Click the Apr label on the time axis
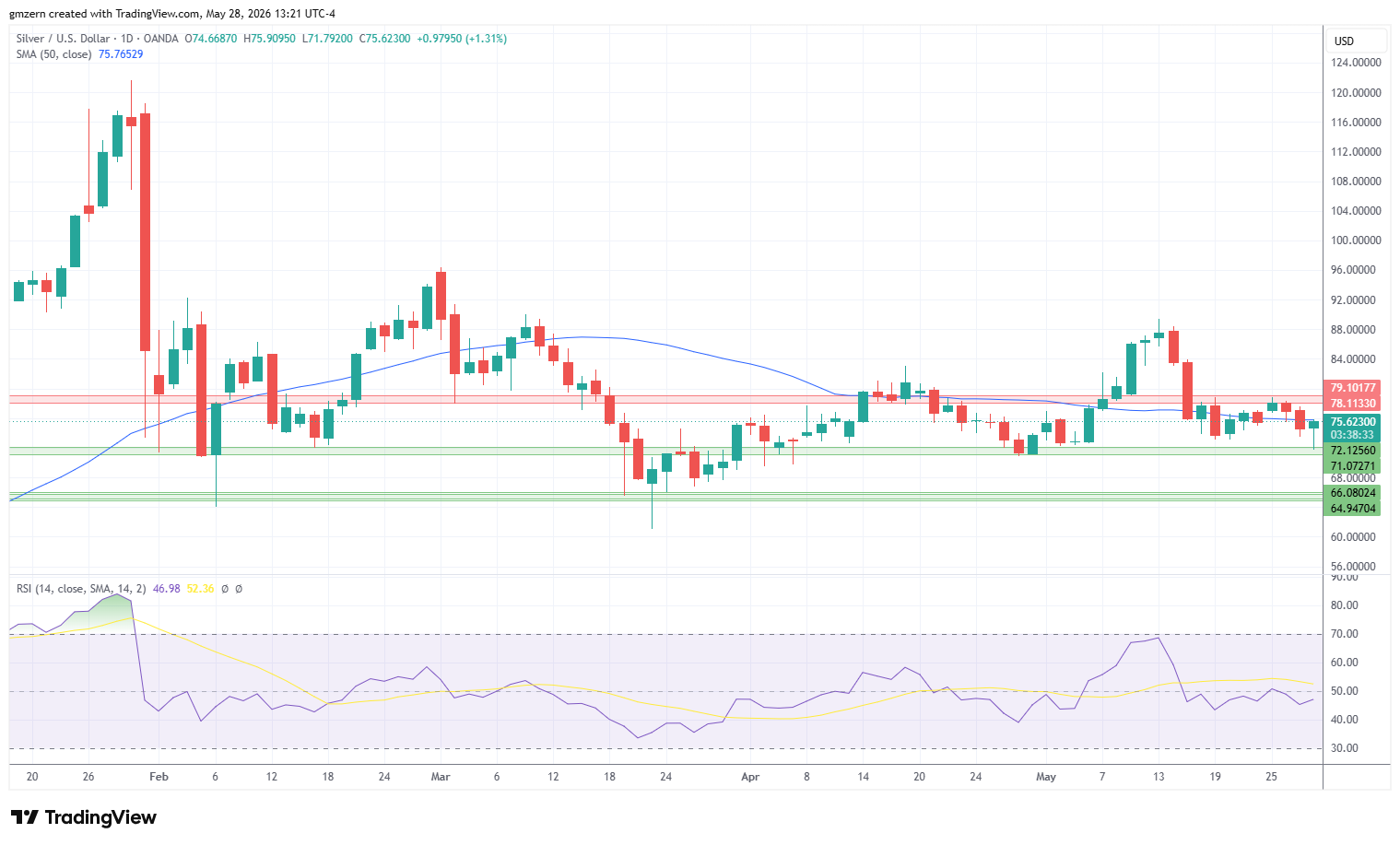This screenshot has height=845, width=1400. click(x=750, y=777)
